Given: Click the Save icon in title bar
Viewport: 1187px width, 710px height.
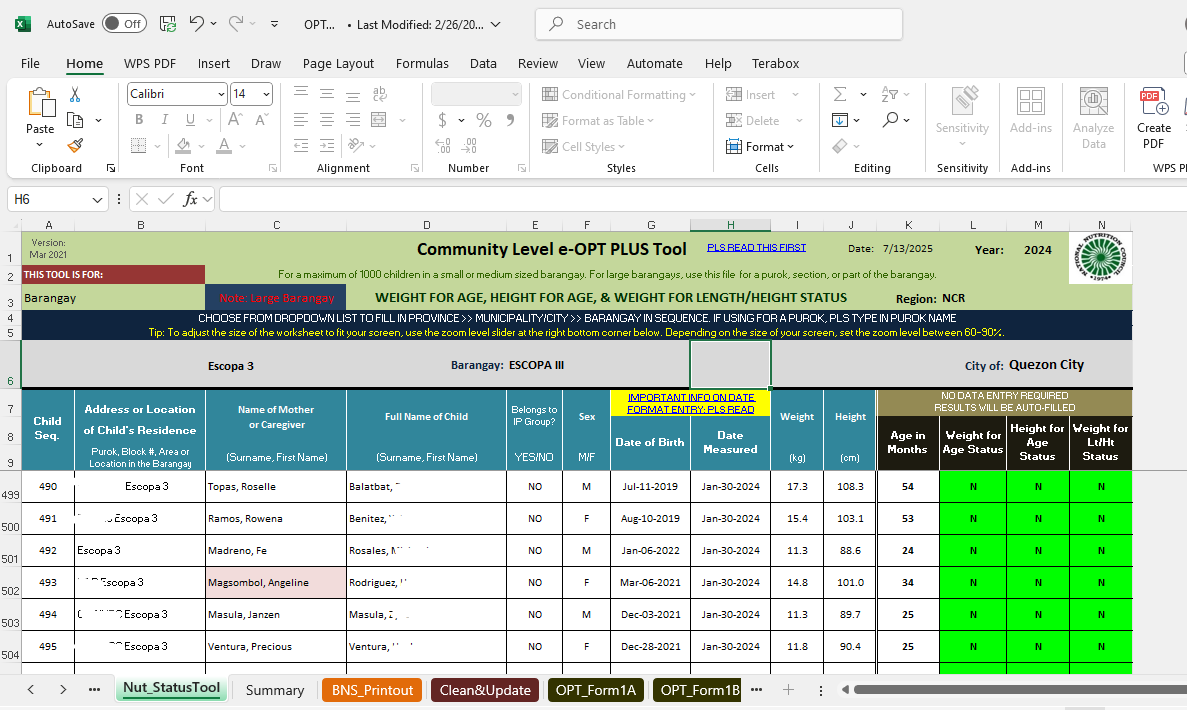Looking at the screenshot, I should (168, 24).
